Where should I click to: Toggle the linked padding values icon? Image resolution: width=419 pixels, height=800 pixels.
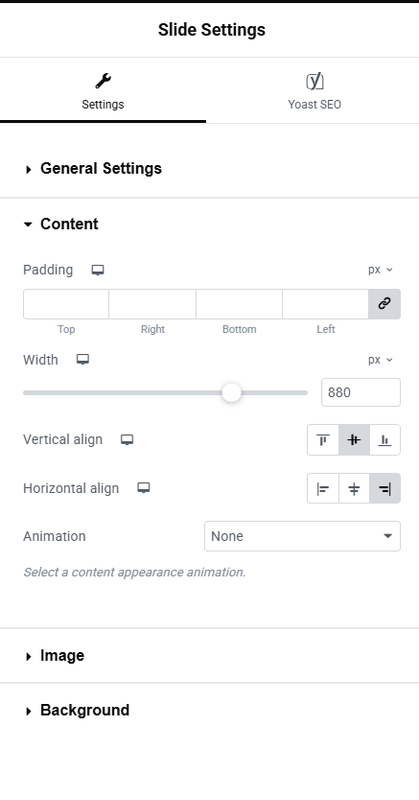[x=384, y=304]
